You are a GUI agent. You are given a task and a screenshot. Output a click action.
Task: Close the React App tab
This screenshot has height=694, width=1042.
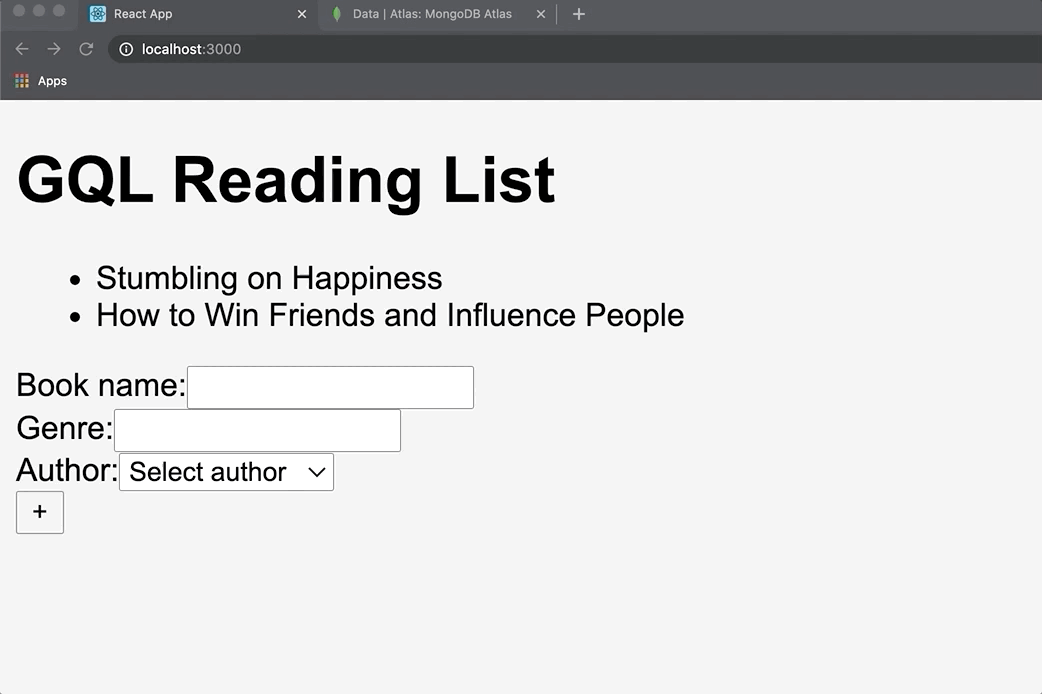click(x=302, y=14)
